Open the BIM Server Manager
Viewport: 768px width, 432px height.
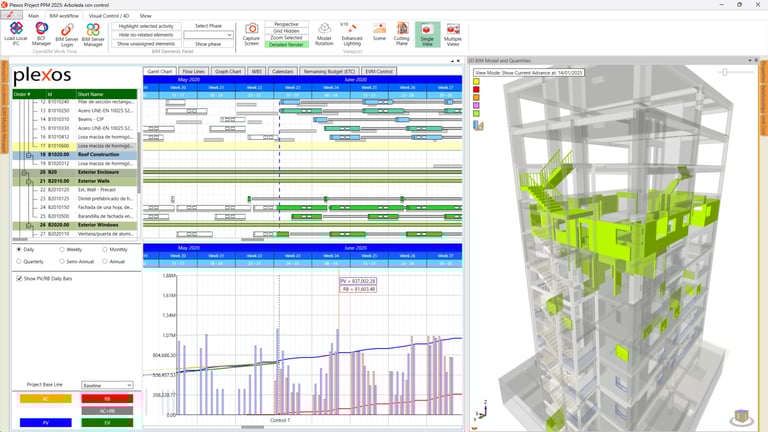93,35
